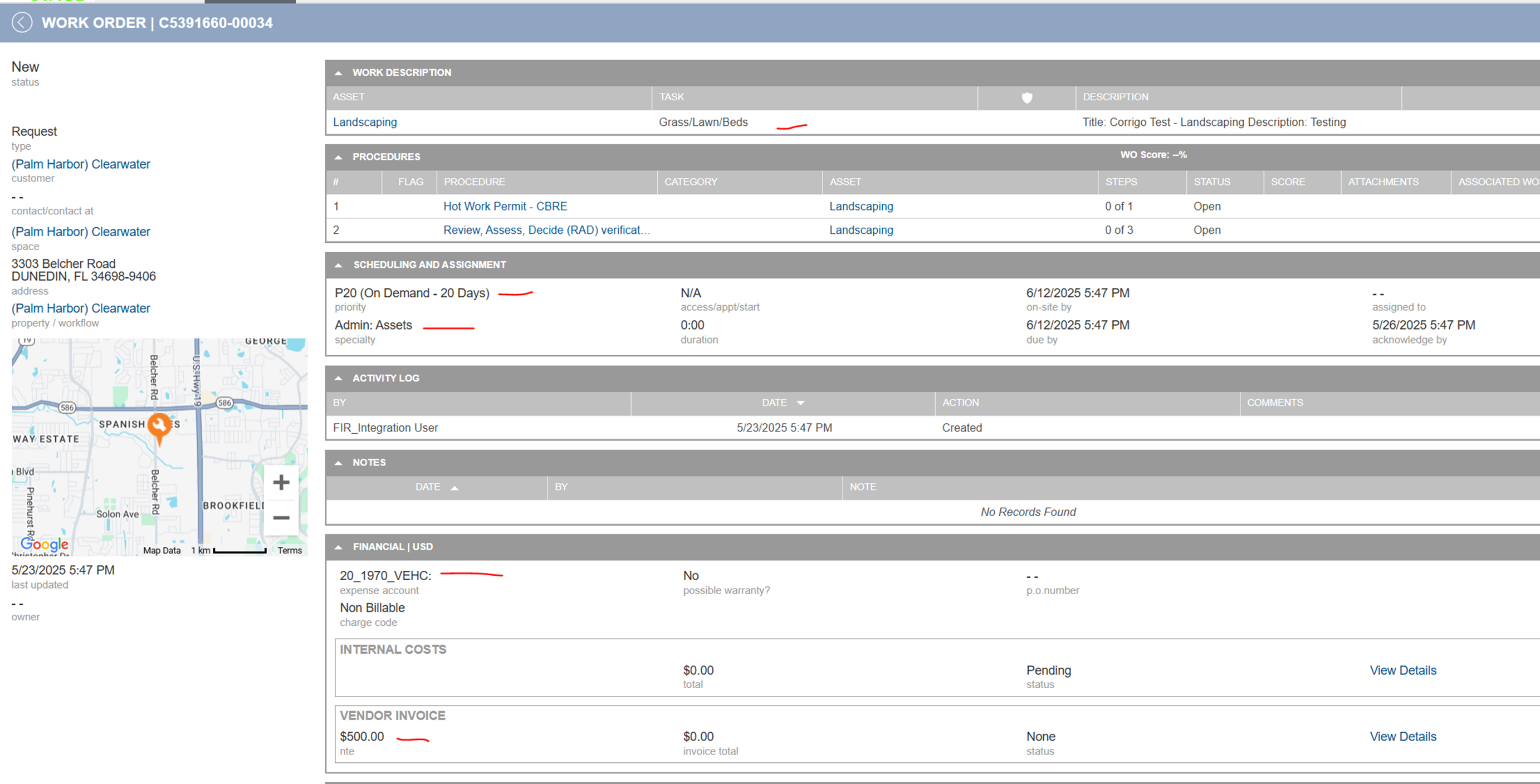Zoom out the map with minus icon
This screenshot has height=784, width=1540.
point(281,517)
